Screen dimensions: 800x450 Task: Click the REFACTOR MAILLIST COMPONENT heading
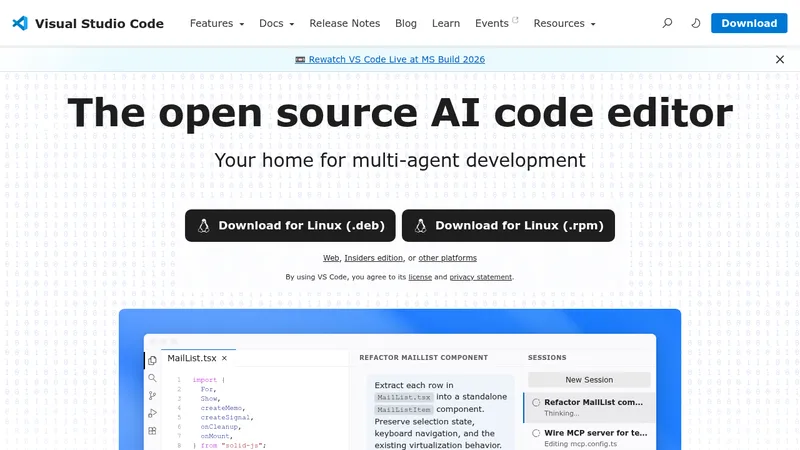click(423, 358)
